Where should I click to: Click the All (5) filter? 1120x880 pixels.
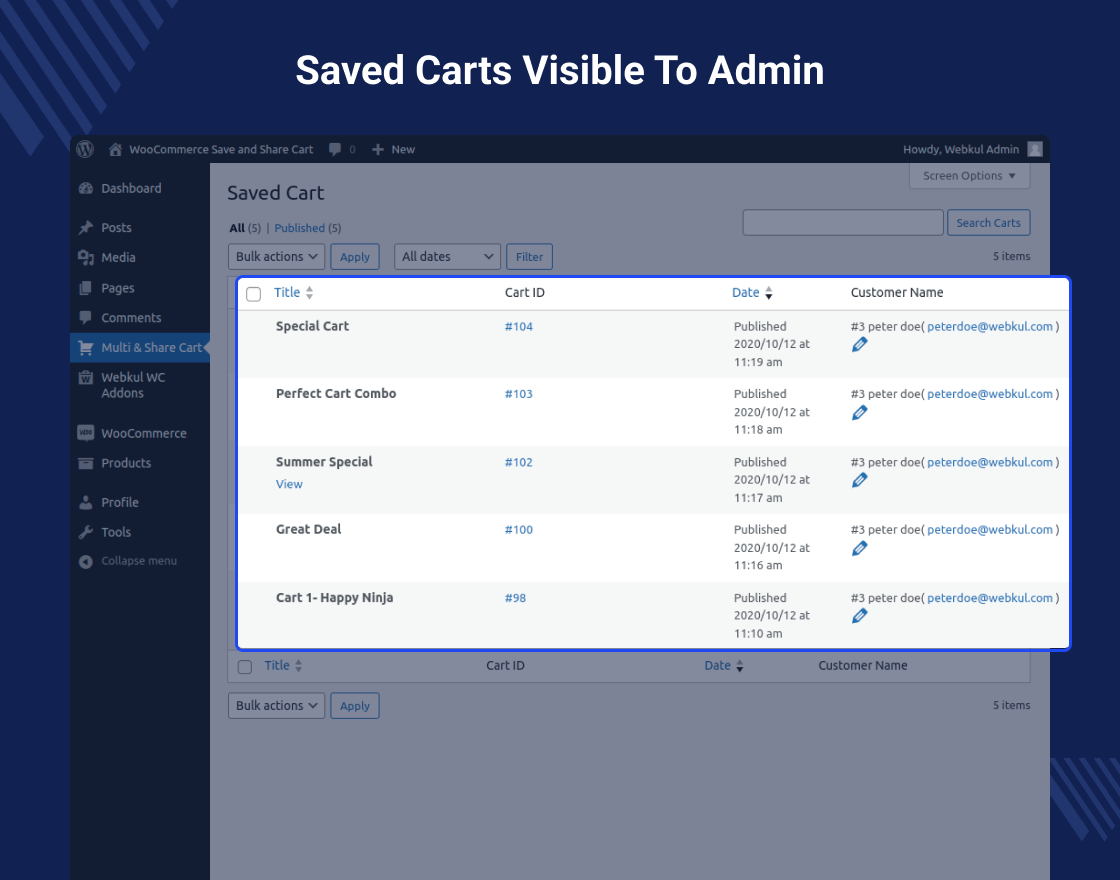[x=245, y=228]
